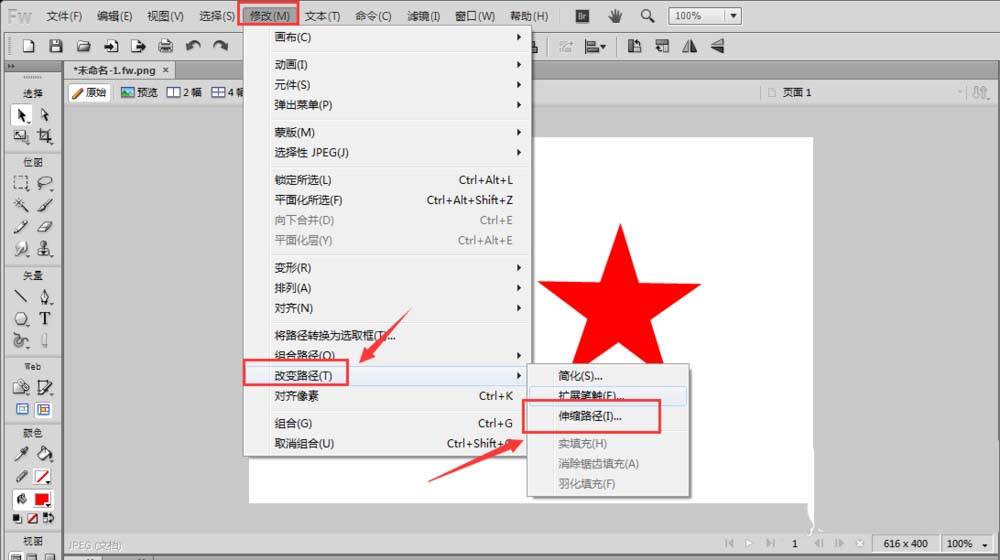Open the status bar 100% zoom dropdown
The width and height of the screenshot is (1000, 560).
(x=986, y=543)
